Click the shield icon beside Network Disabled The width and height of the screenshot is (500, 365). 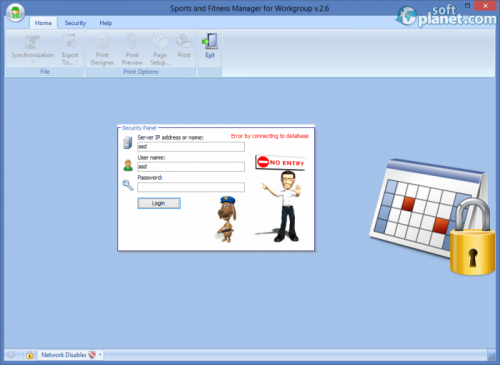click(92, 355)
